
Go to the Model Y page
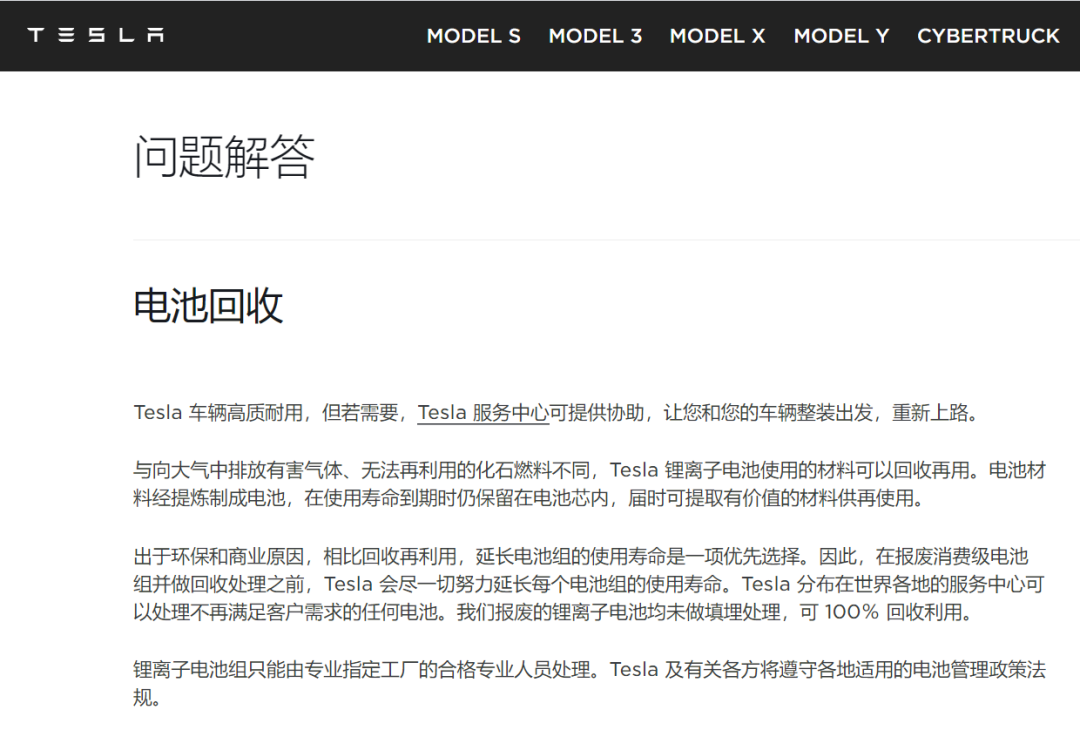[x=841, y=36]
